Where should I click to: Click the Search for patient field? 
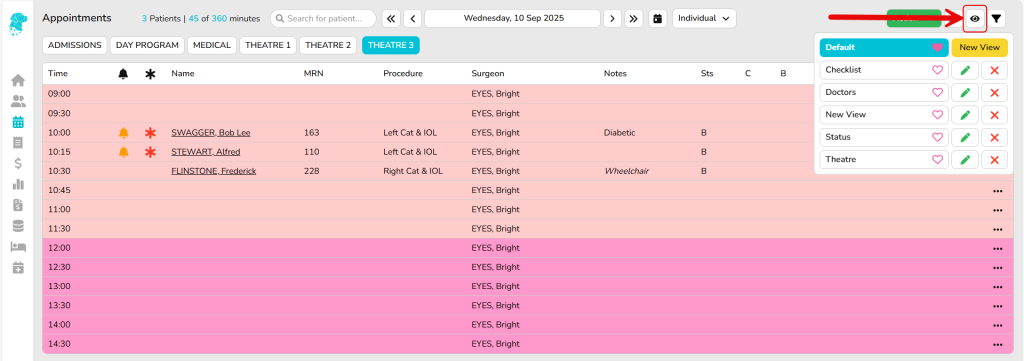pos(323,18)
